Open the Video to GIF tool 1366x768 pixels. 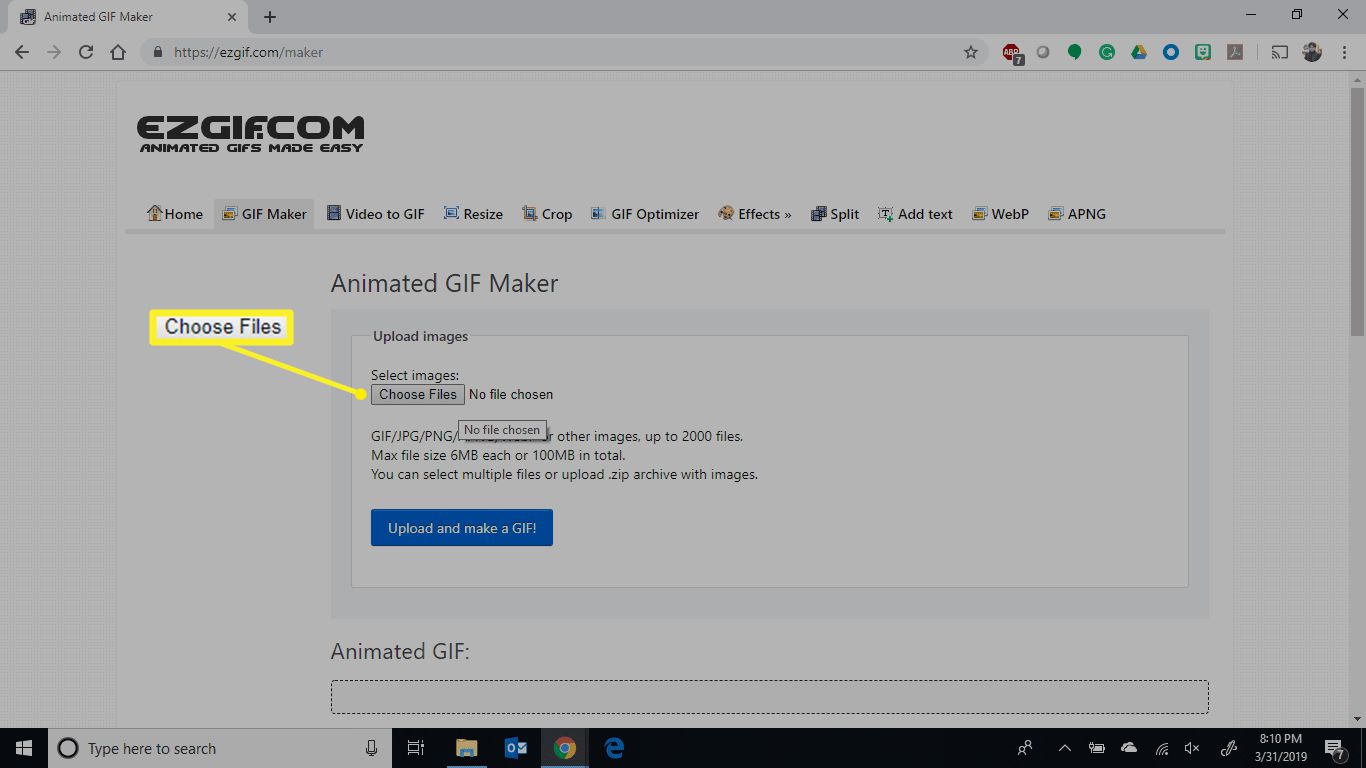376,214
